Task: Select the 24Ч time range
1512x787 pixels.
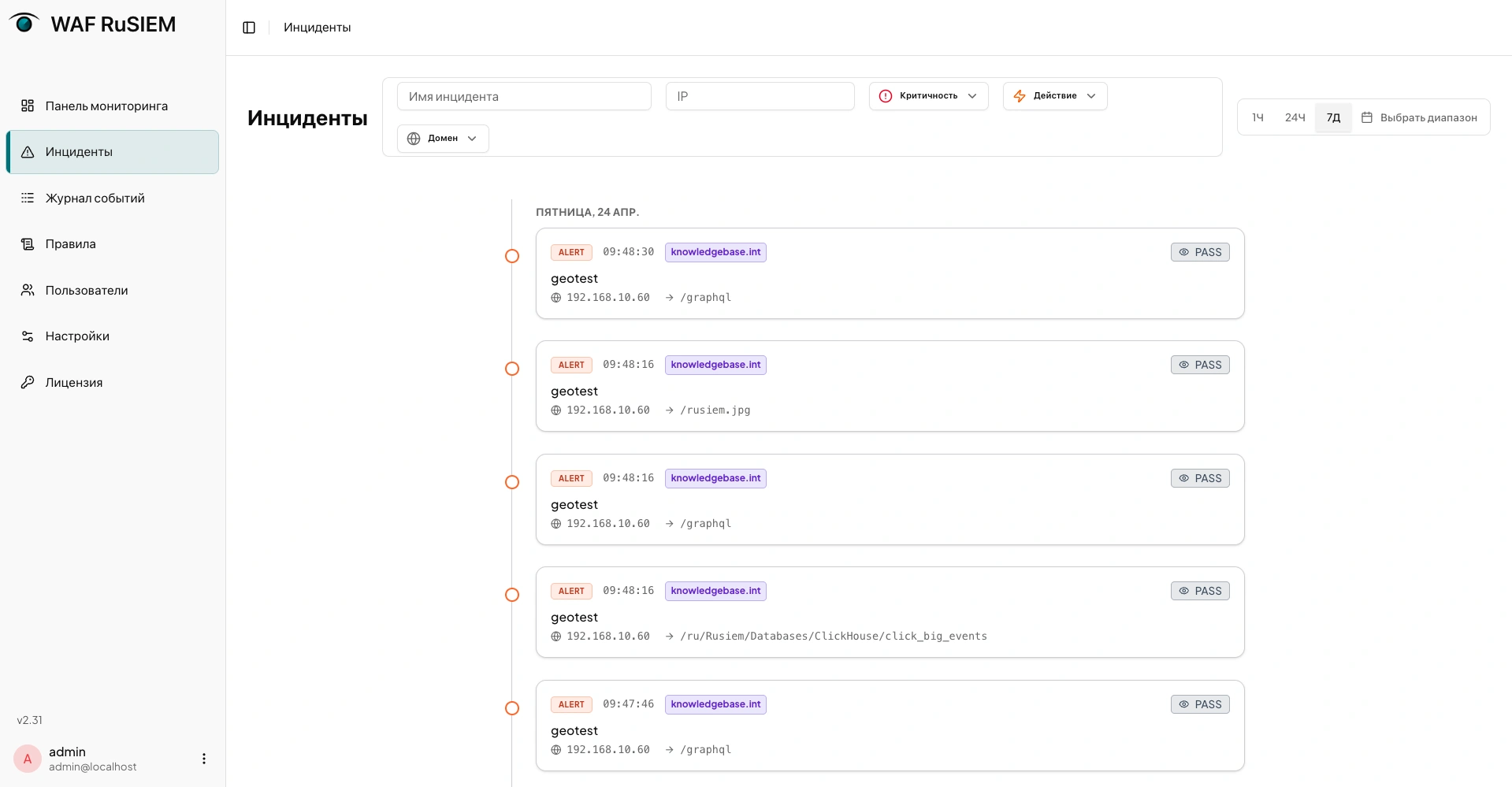Action: click(x=1295, y=117)
